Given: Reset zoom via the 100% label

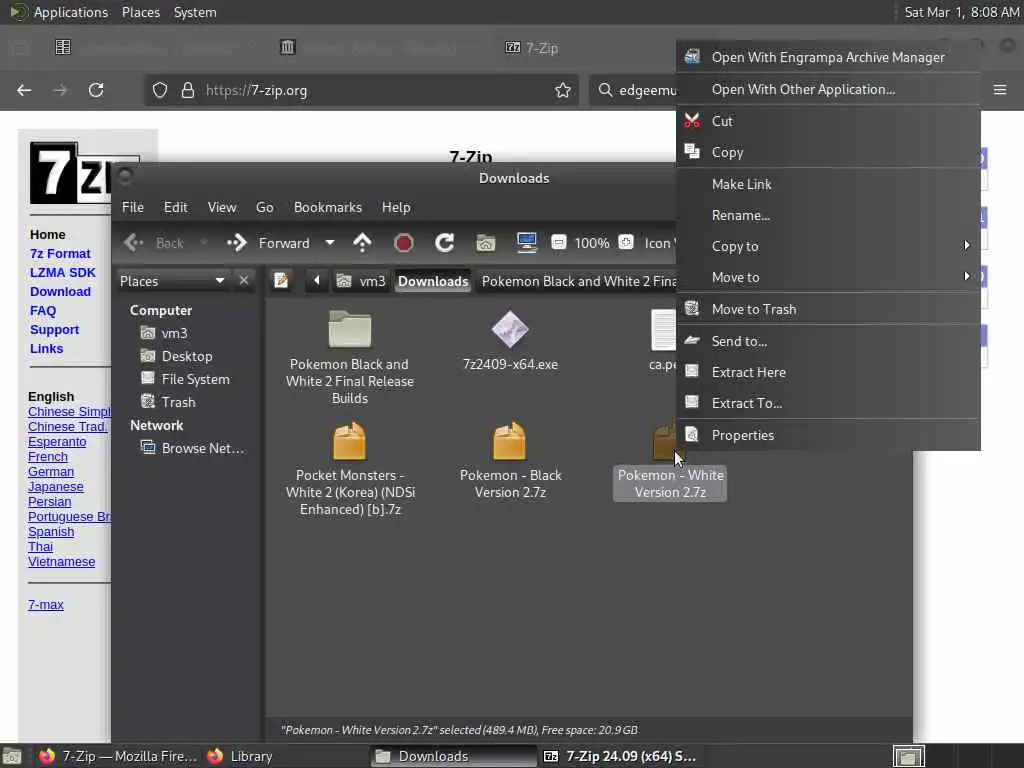Looking at the screenshot, I should (592, 243).
